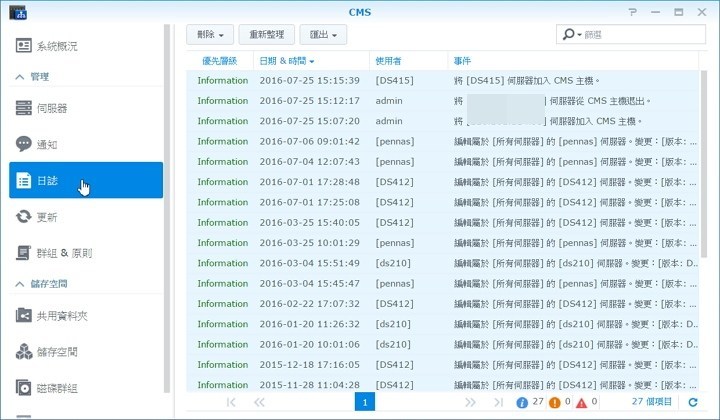Go to next page of logs
This screenshot has width=720, height=420.
tap(470, 403)
